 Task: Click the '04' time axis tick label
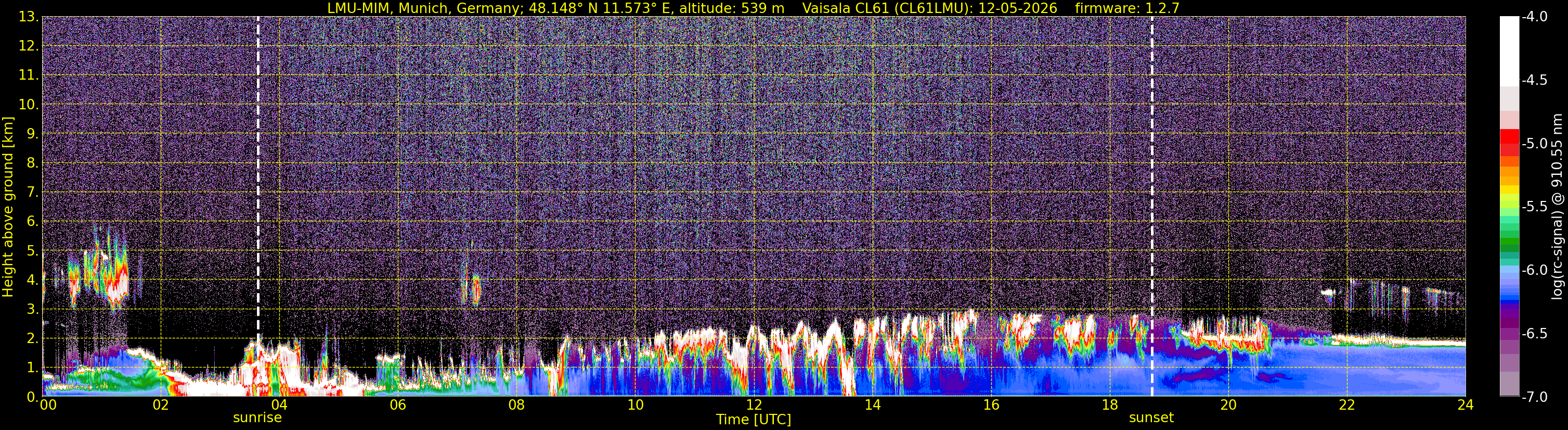tap(279, 405)
